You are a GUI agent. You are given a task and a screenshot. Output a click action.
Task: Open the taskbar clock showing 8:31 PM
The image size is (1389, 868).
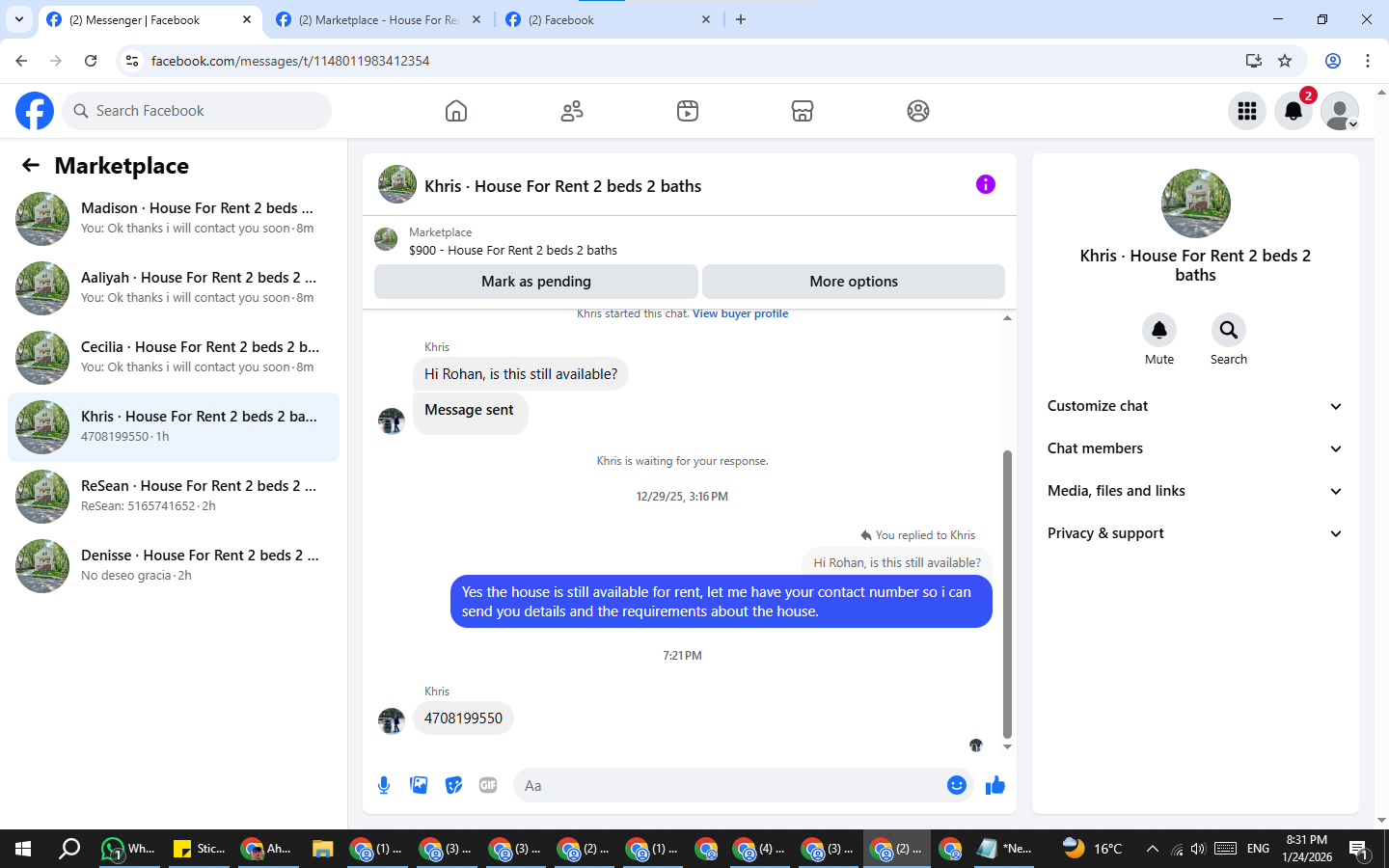point(1307,849)
